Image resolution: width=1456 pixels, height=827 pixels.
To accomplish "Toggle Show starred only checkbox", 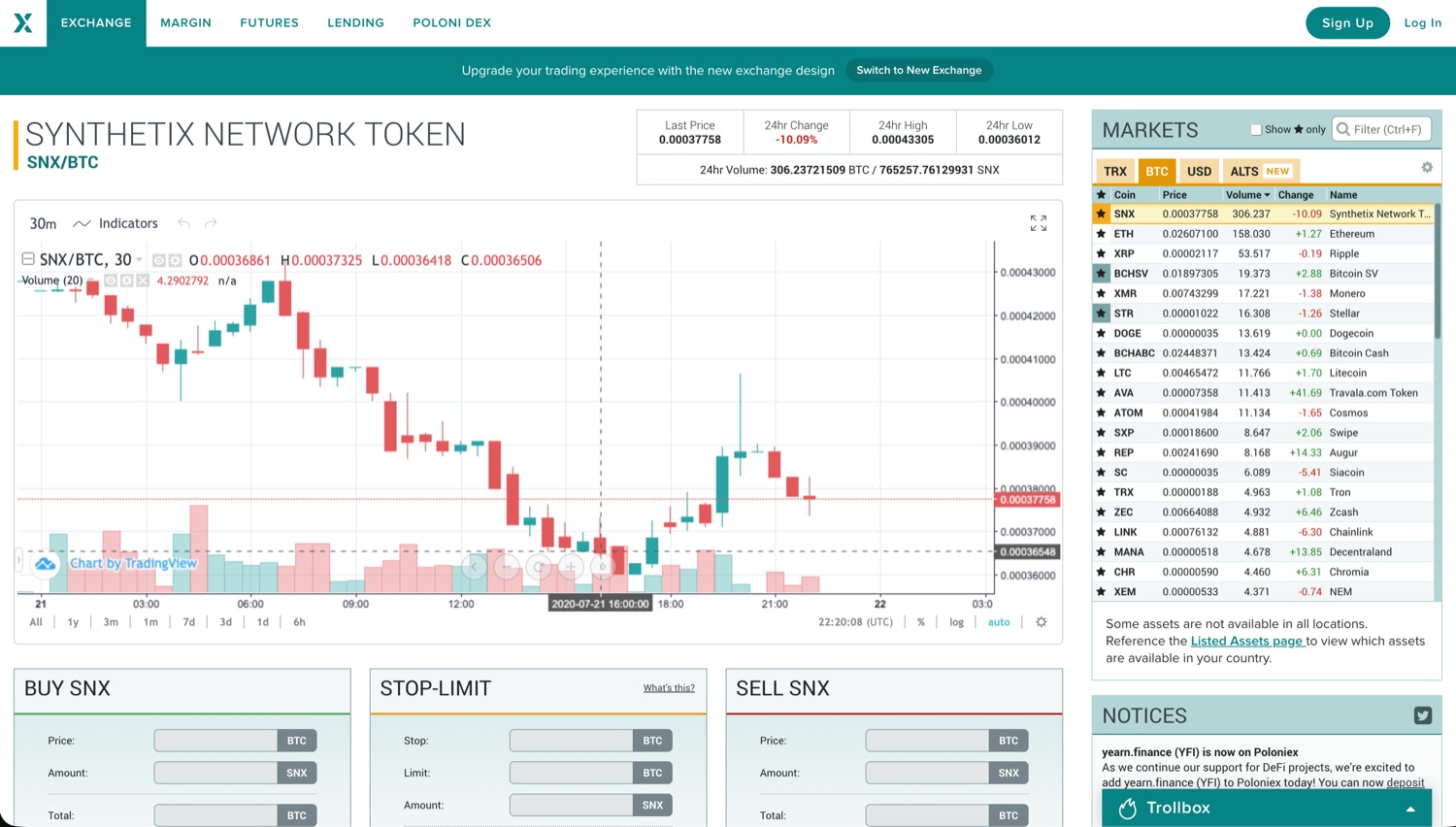I will point(1256,129).
